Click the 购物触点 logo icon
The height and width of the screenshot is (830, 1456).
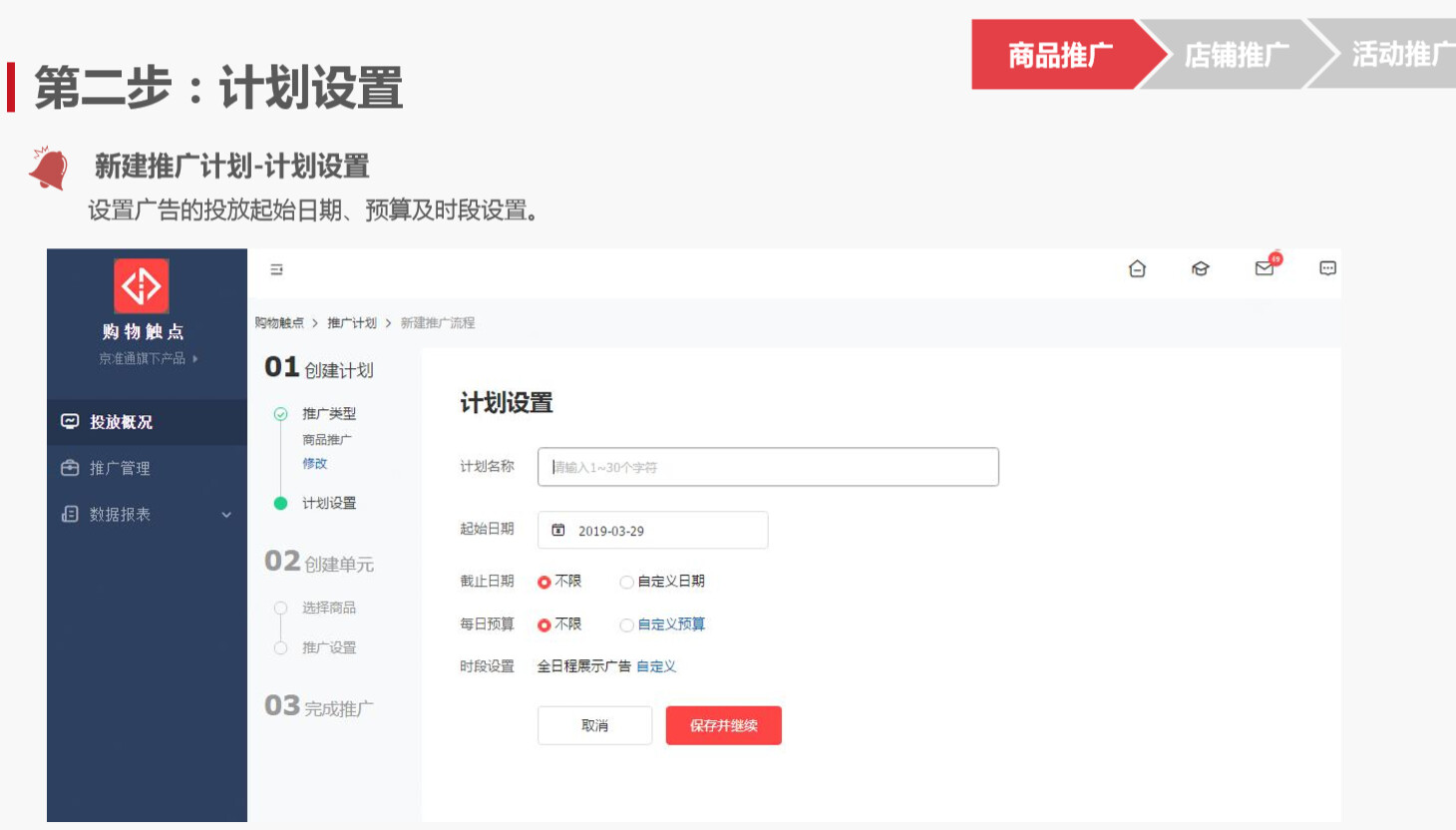click(142, 286)
